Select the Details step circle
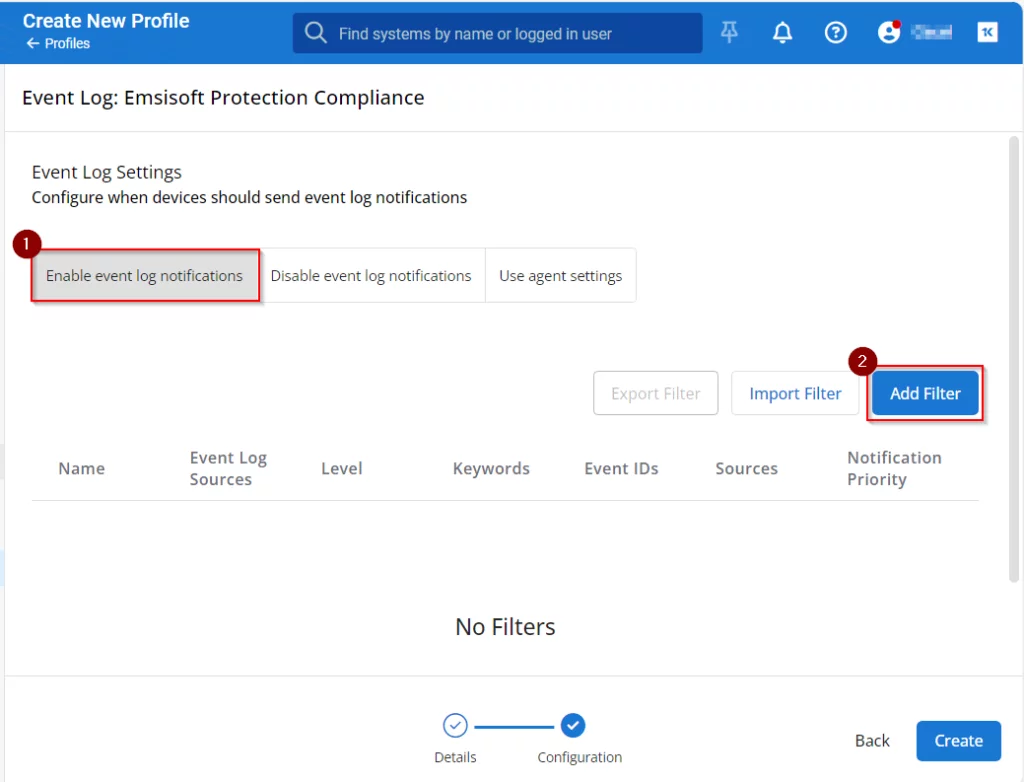Viewport: 1024px width, 782px height. click(x=455, y=725)
